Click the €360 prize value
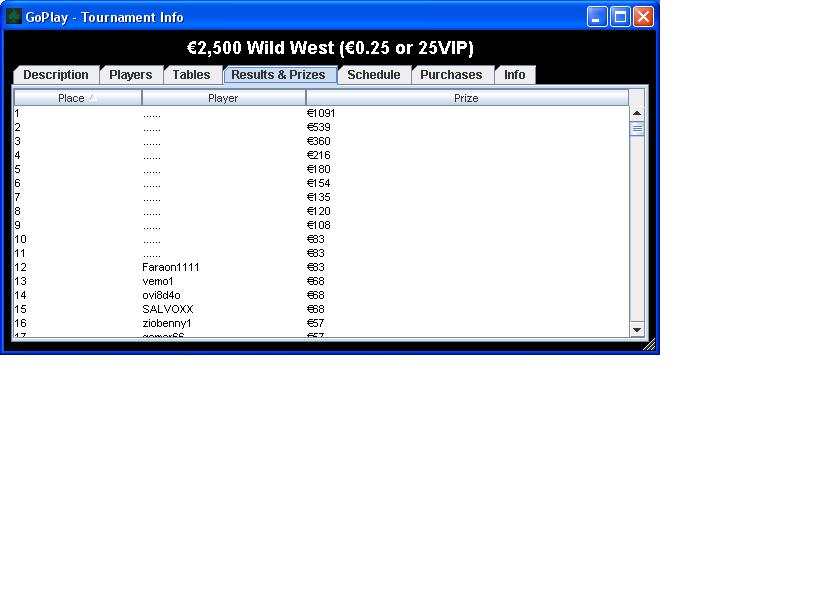The height and width of the screenshot is (612, 813). [318, 141]
